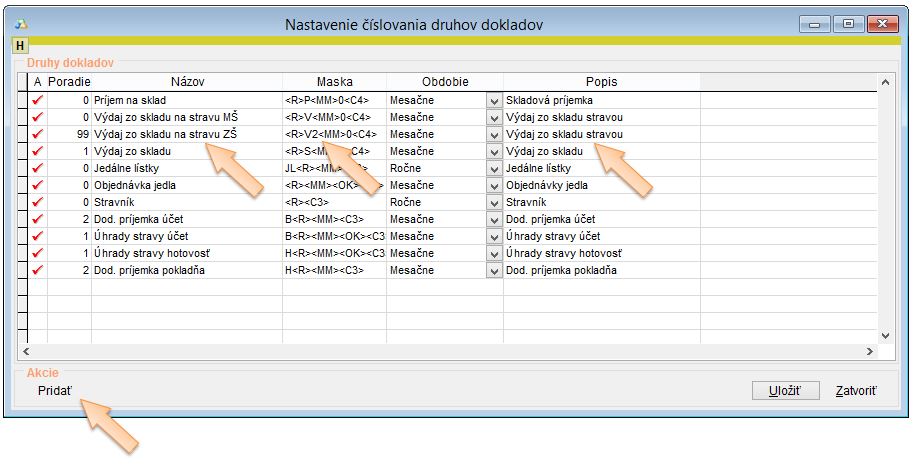
Task: Click the Názov column header
Action: point(187,82)
